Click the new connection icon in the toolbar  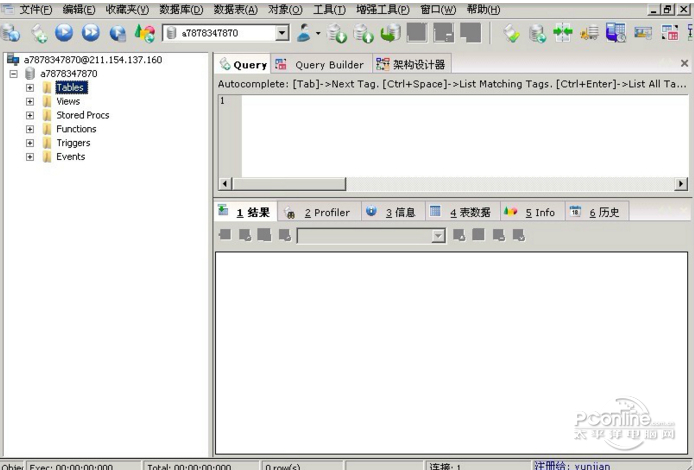11,33
